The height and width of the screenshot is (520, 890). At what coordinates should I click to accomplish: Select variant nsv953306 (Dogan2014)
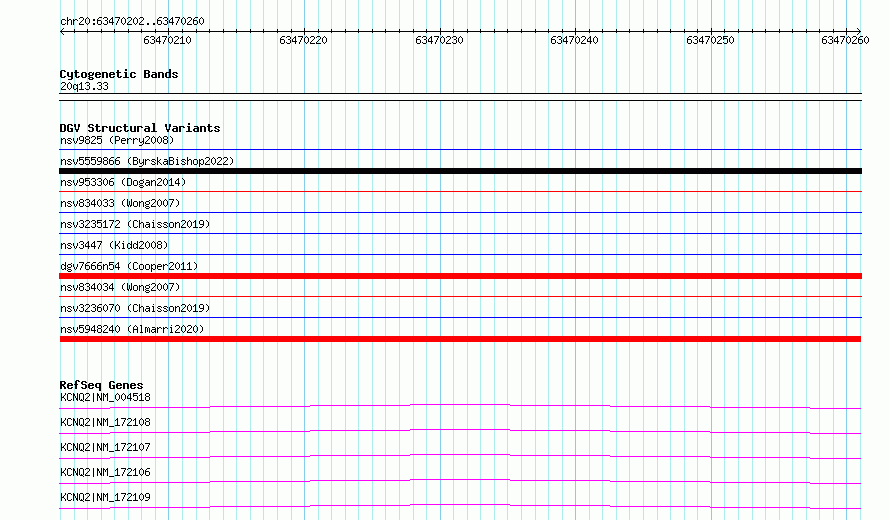(123, 182)
